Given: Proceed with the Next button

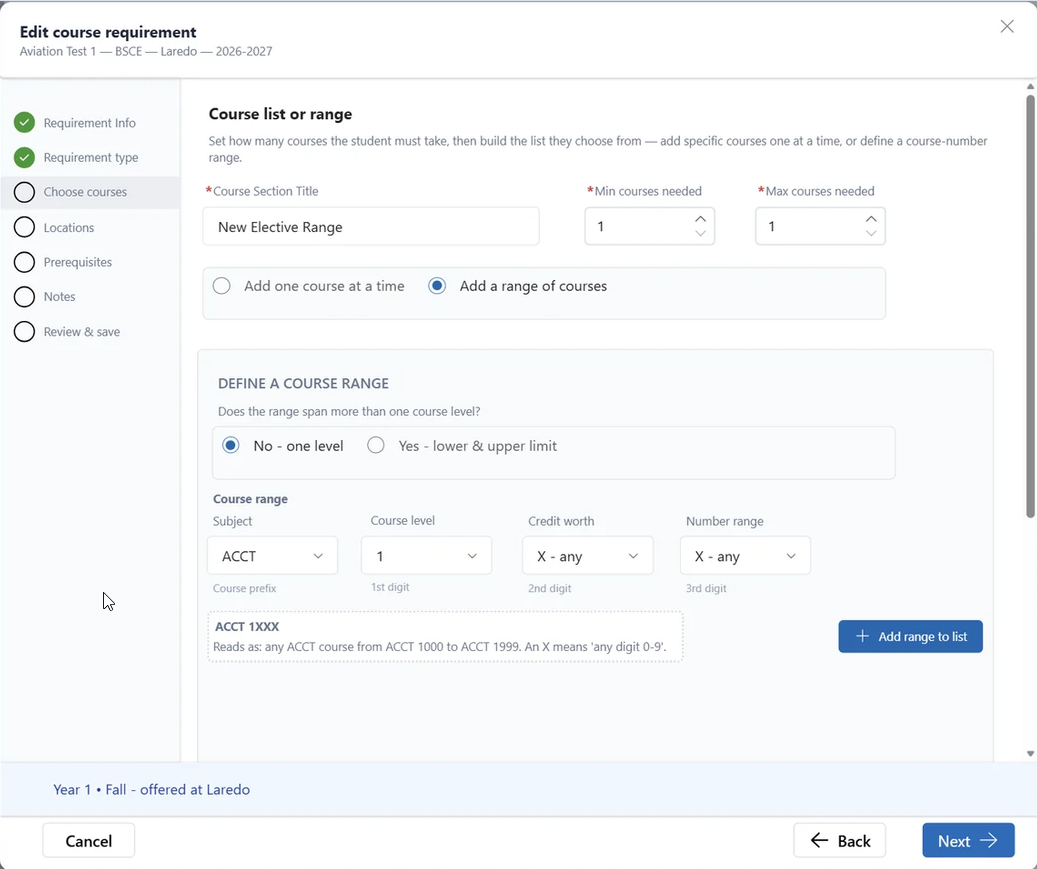Looking at the screenshot, I should tap(968, 841).
